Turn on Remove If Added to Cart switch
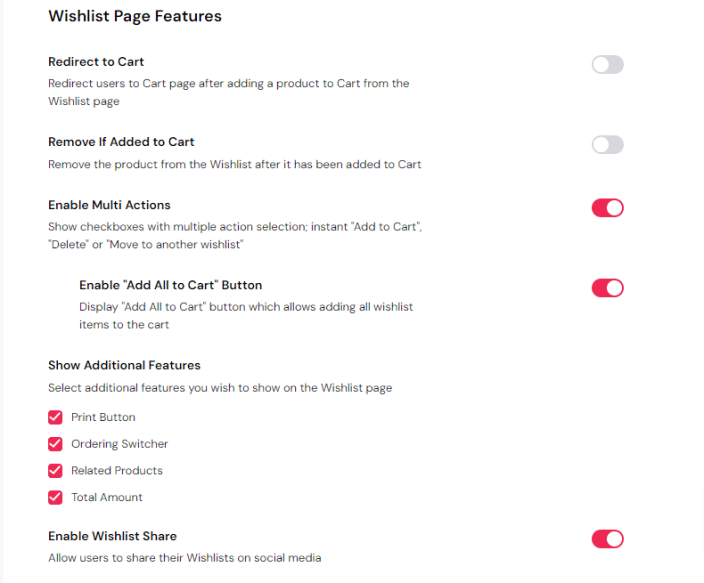704x583 pixels. click(x=607, y=145)
